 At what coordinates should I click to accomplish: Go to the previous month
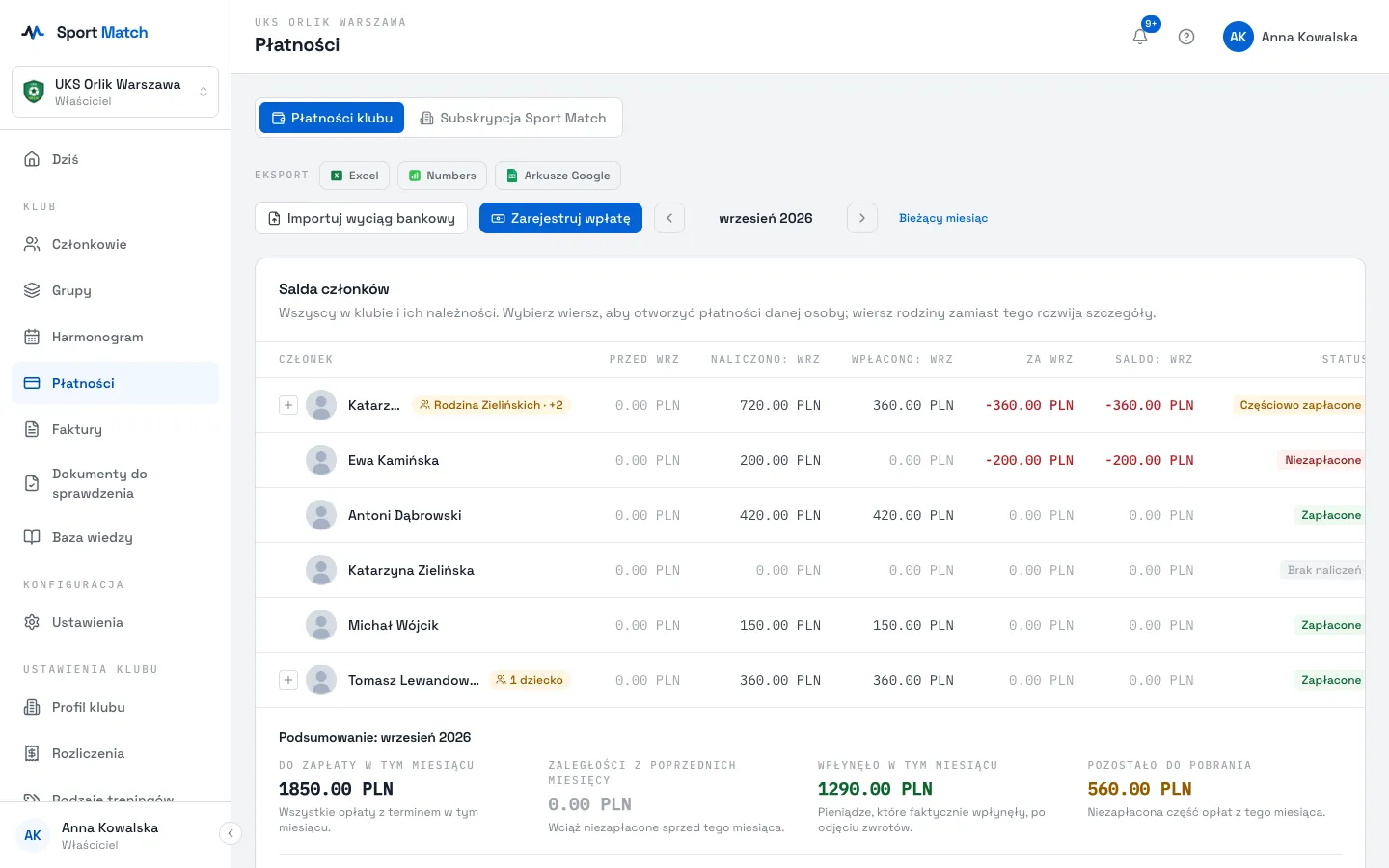(x=669, y=218)
